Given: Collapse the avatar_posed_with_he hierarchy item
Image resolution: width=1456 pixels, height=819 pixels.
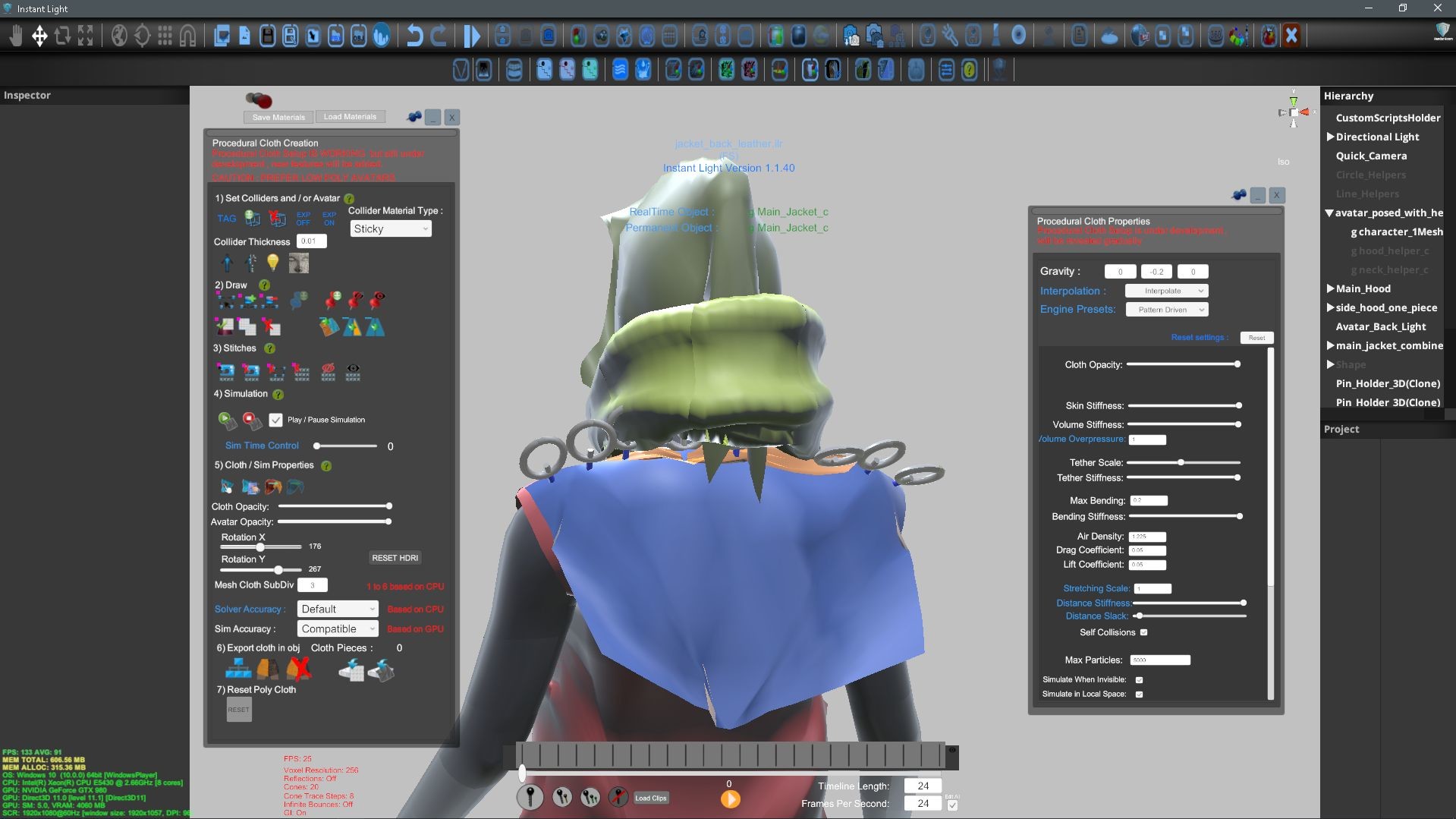Looking at the screenshot, I should [x=1329, y=213].
